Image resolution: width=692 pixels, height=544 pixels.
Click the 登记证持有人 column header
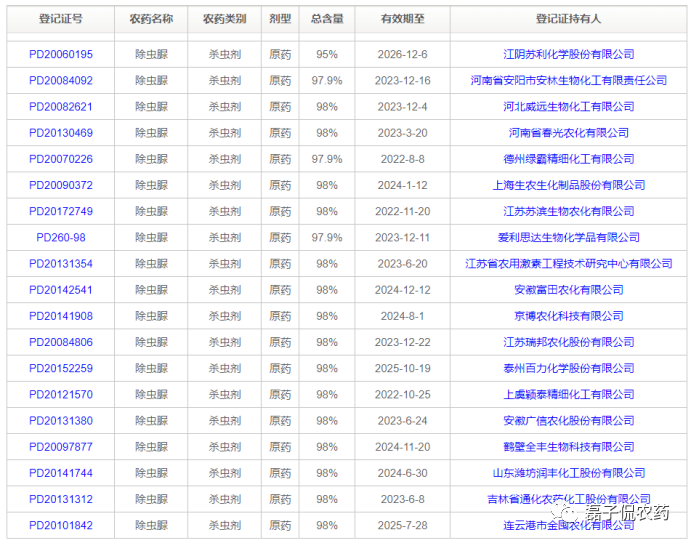568,19
